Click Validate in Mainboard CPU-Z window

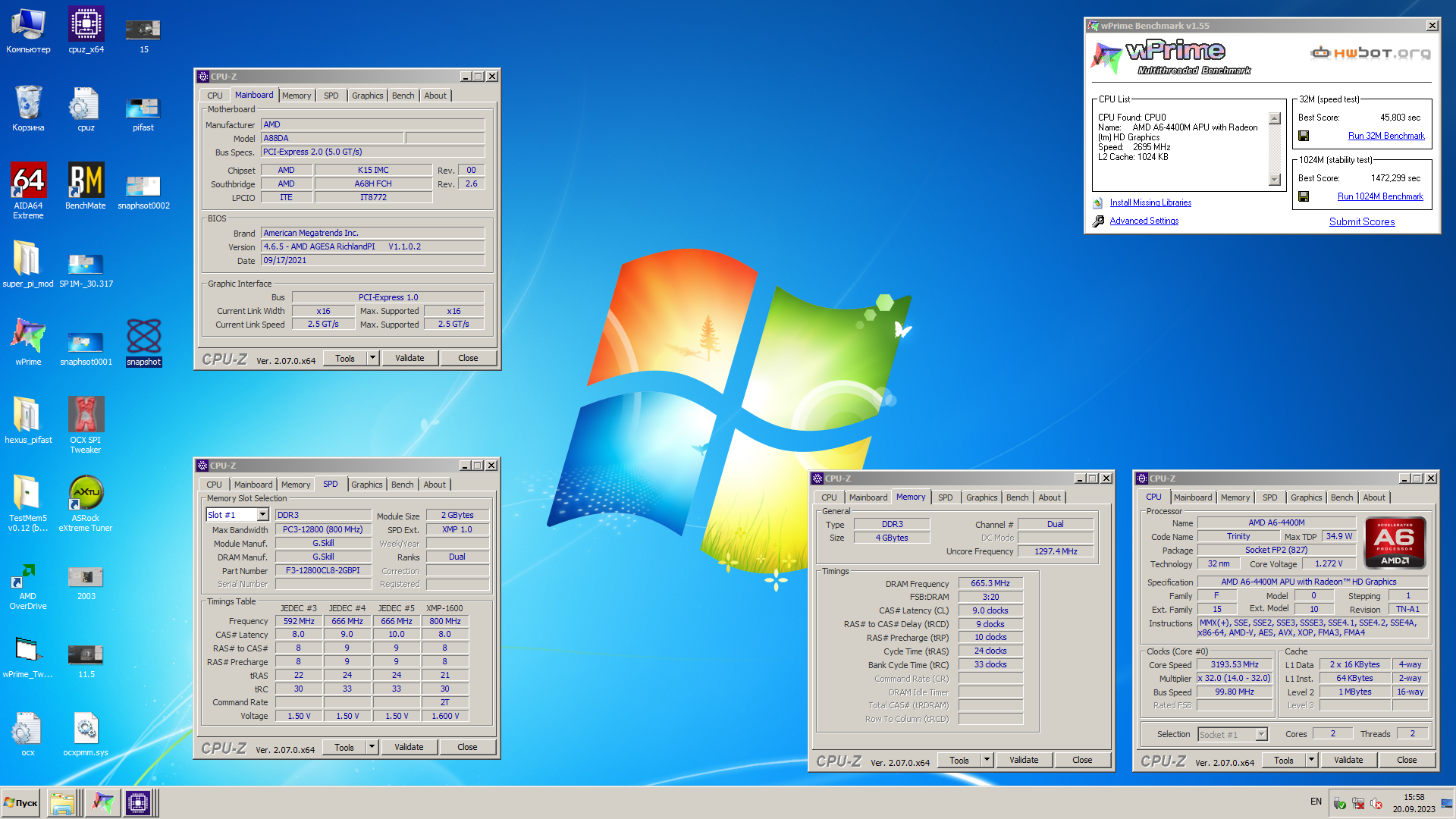(x=409, y=358)
